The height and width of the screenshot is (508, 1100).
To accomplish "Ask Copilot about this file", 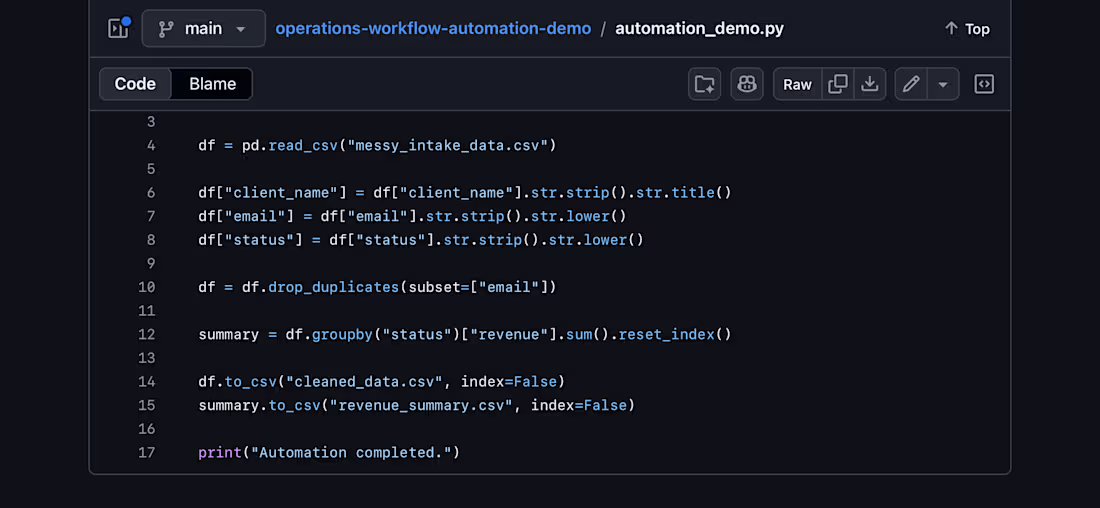I will click(x=747, y=84).
